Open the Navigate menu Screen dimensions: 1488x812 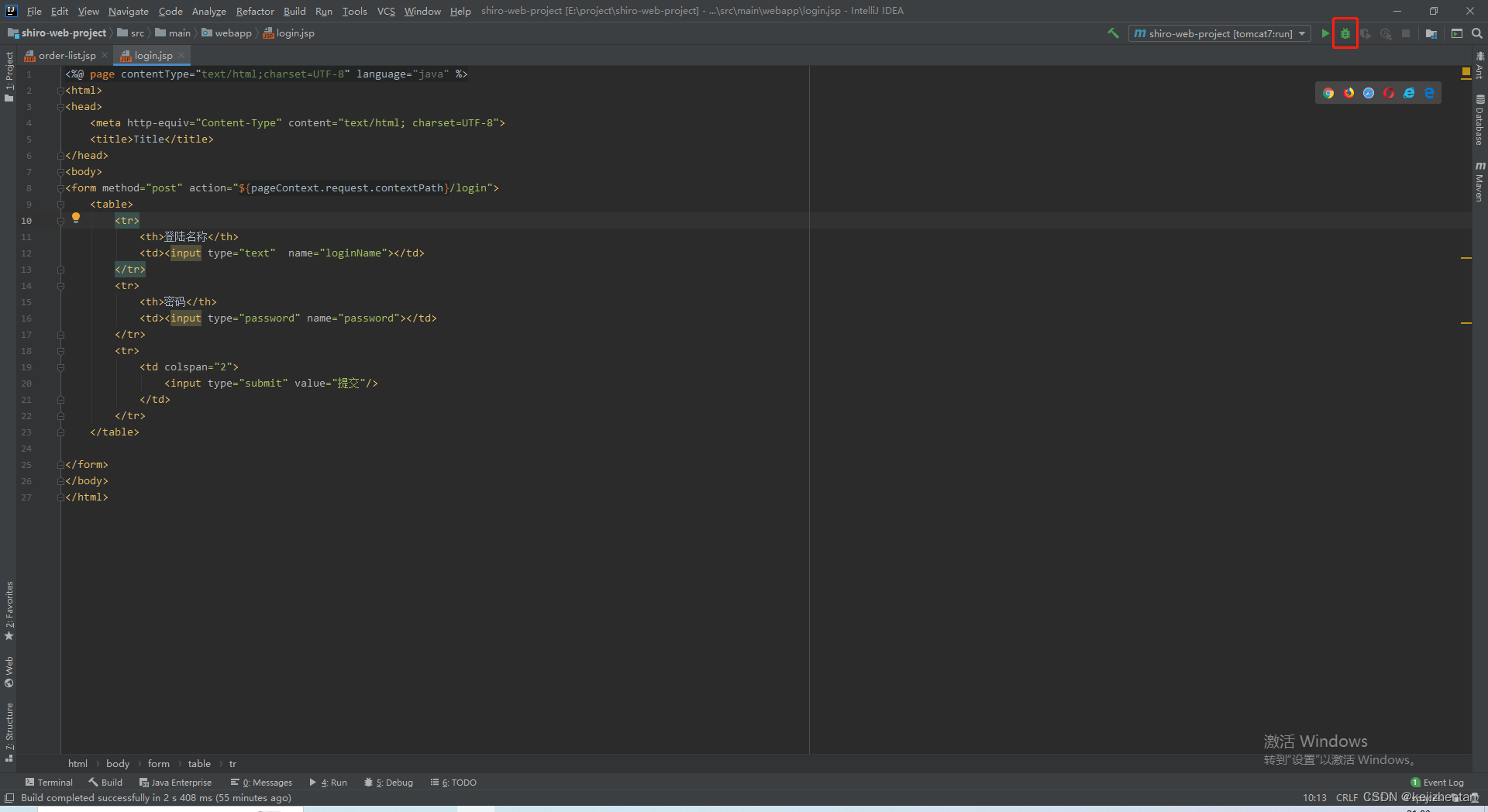click(x=128, y=11)
